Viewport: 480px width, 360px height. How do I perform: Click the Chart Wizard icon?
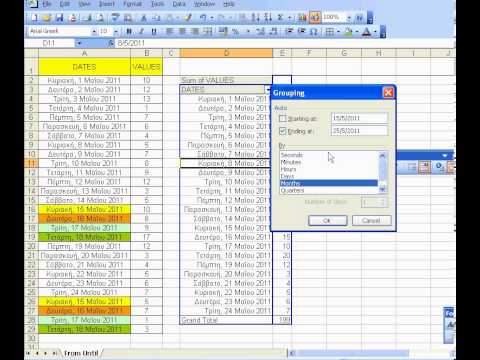point(302,18)
